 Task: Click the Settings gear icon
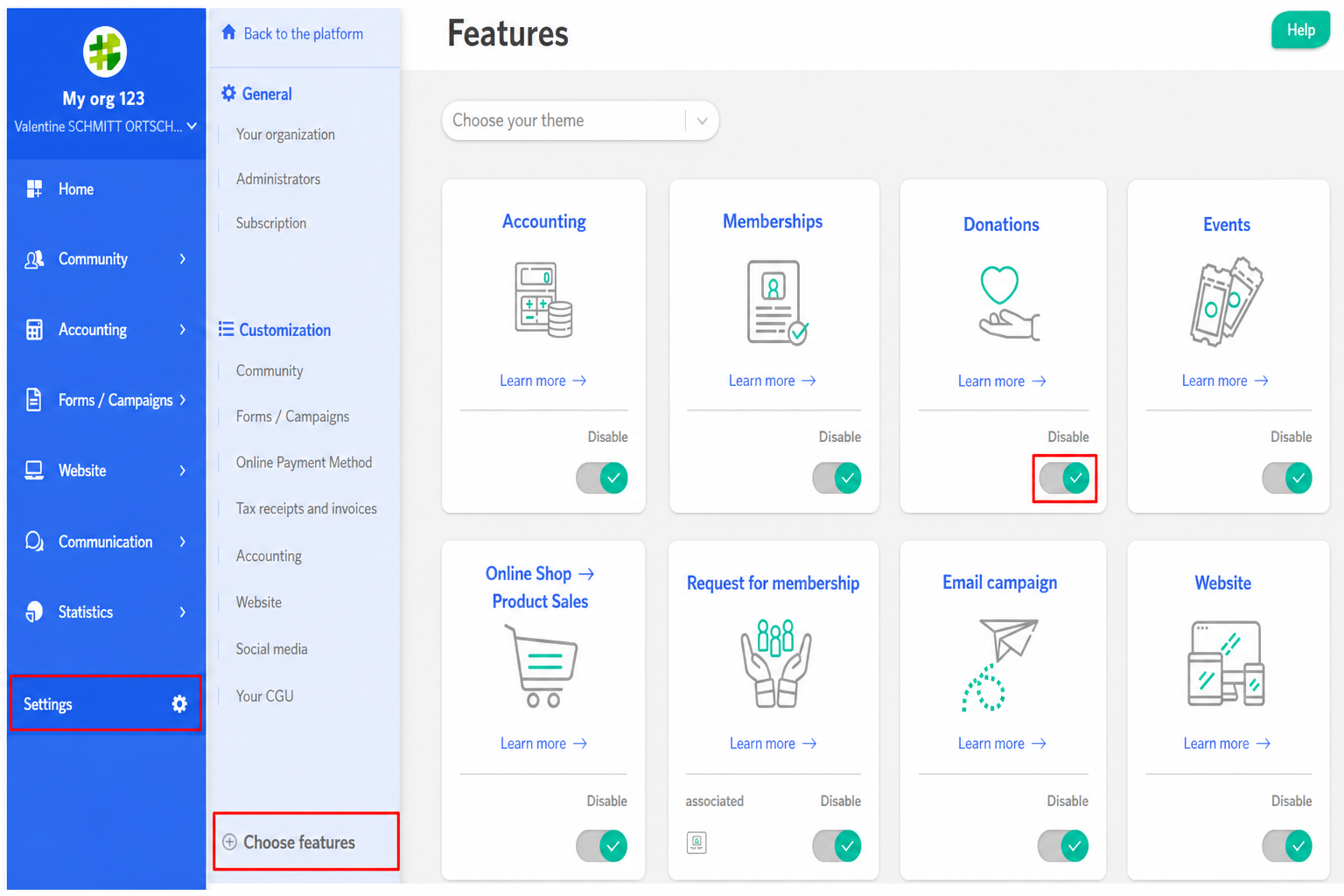pyautogui.click(x=179, y=704)
